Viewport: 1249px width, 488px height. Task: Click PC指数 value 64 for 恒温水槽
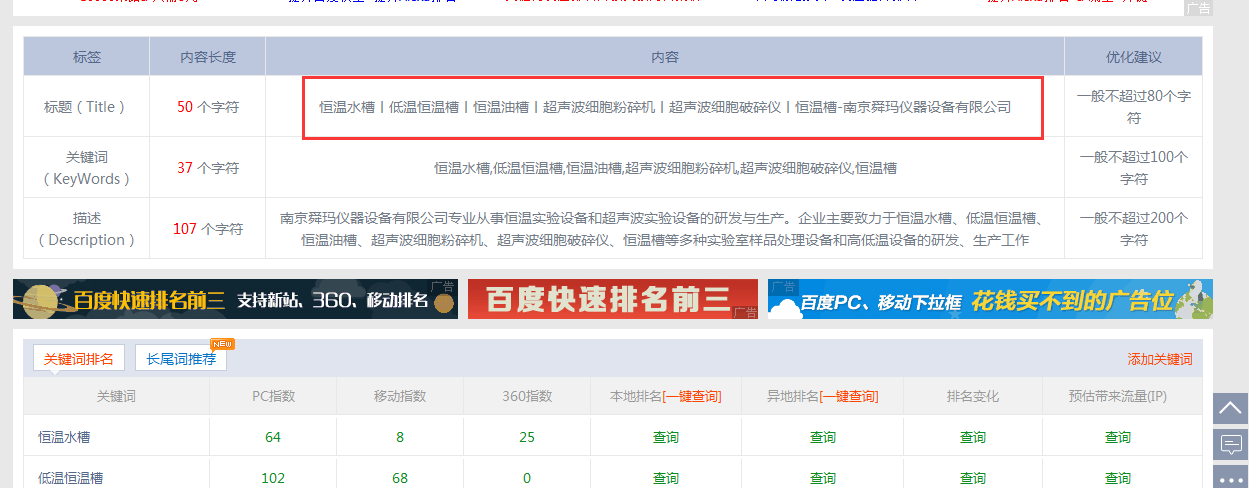pyautogui.click(x=273, y=438)
